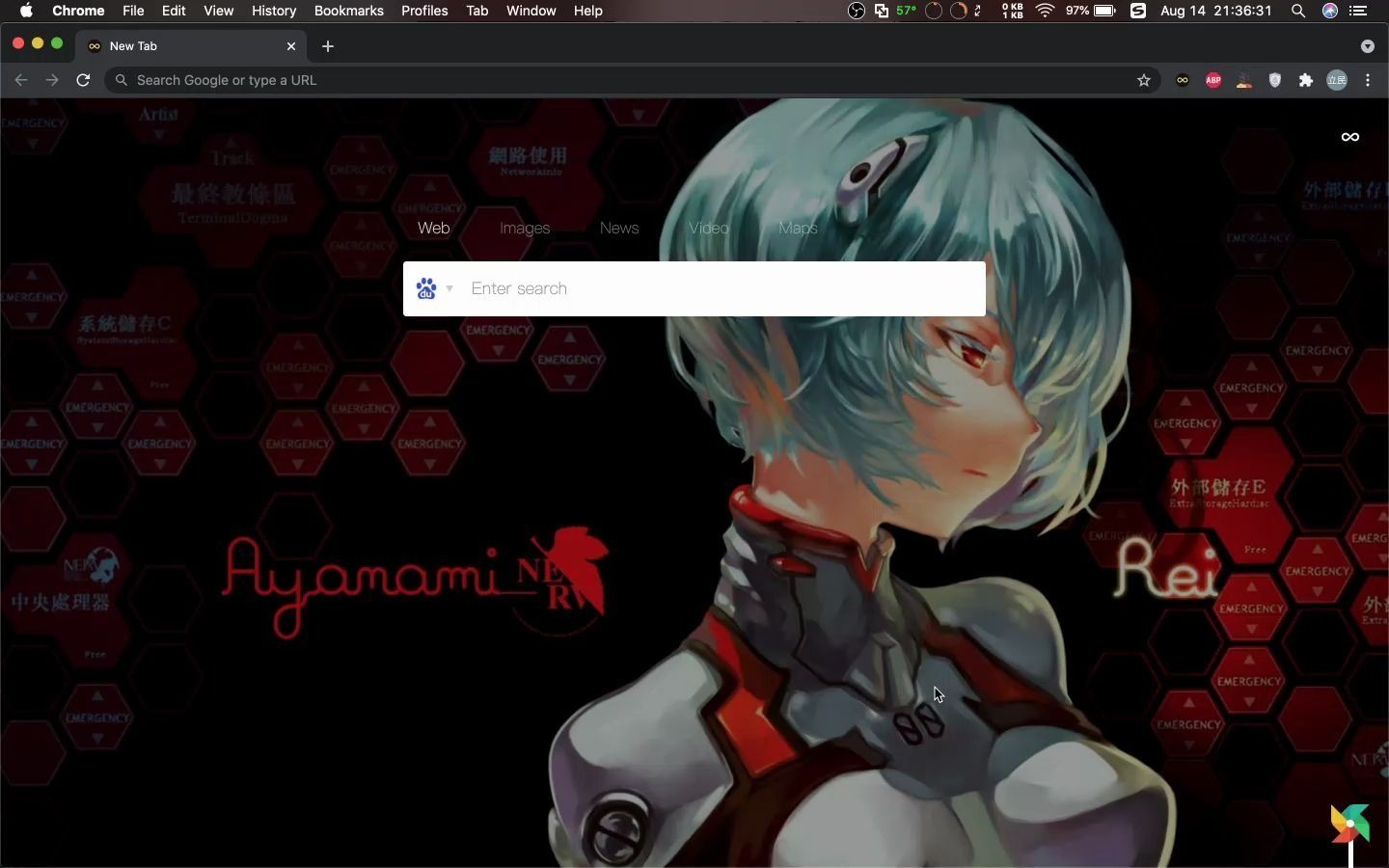The image size is (1389, 868).
Task: Click the bonsai-tree extension icon
Action: [1243, 81]
